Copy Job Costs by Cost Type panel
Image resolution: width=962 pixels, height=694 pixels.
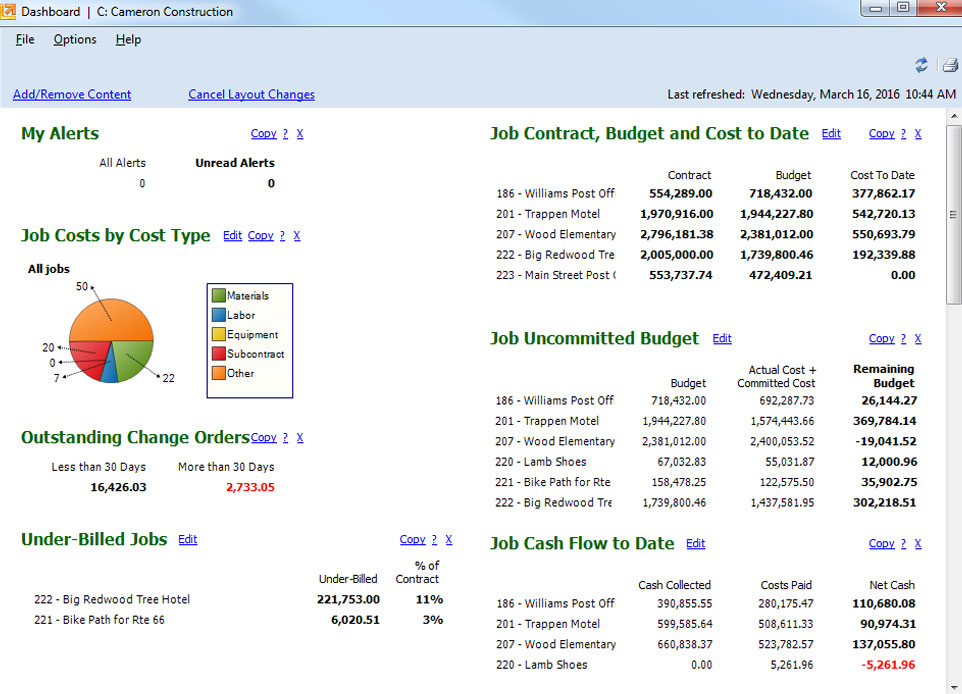coord(261,235)
